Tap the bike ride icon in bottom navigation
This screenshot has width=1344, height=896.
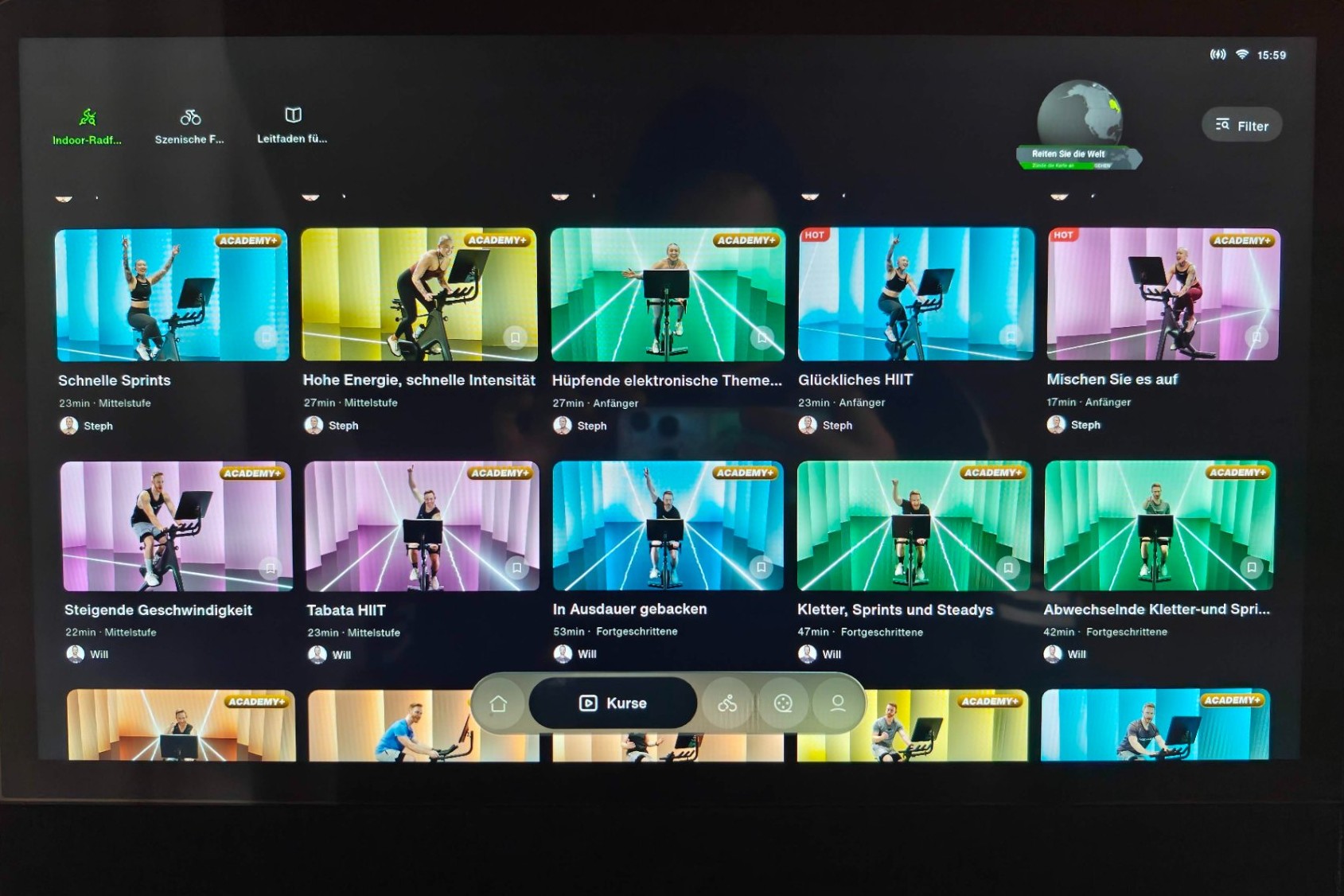(x=727, y=703)
